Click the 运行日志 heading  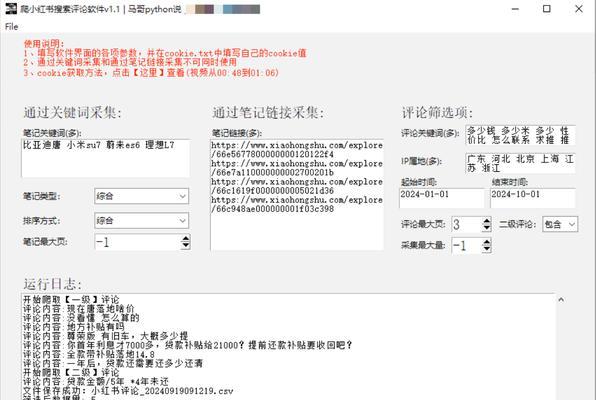pyautogui.click(x=52, y=284)
